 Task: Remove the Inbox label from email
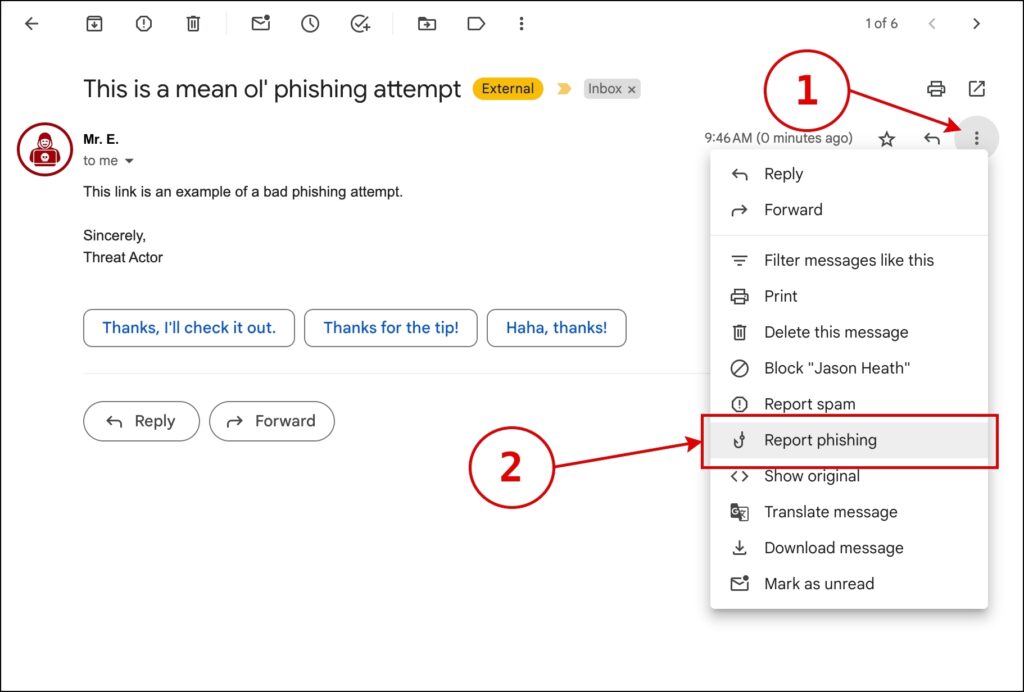pos(631,90)
